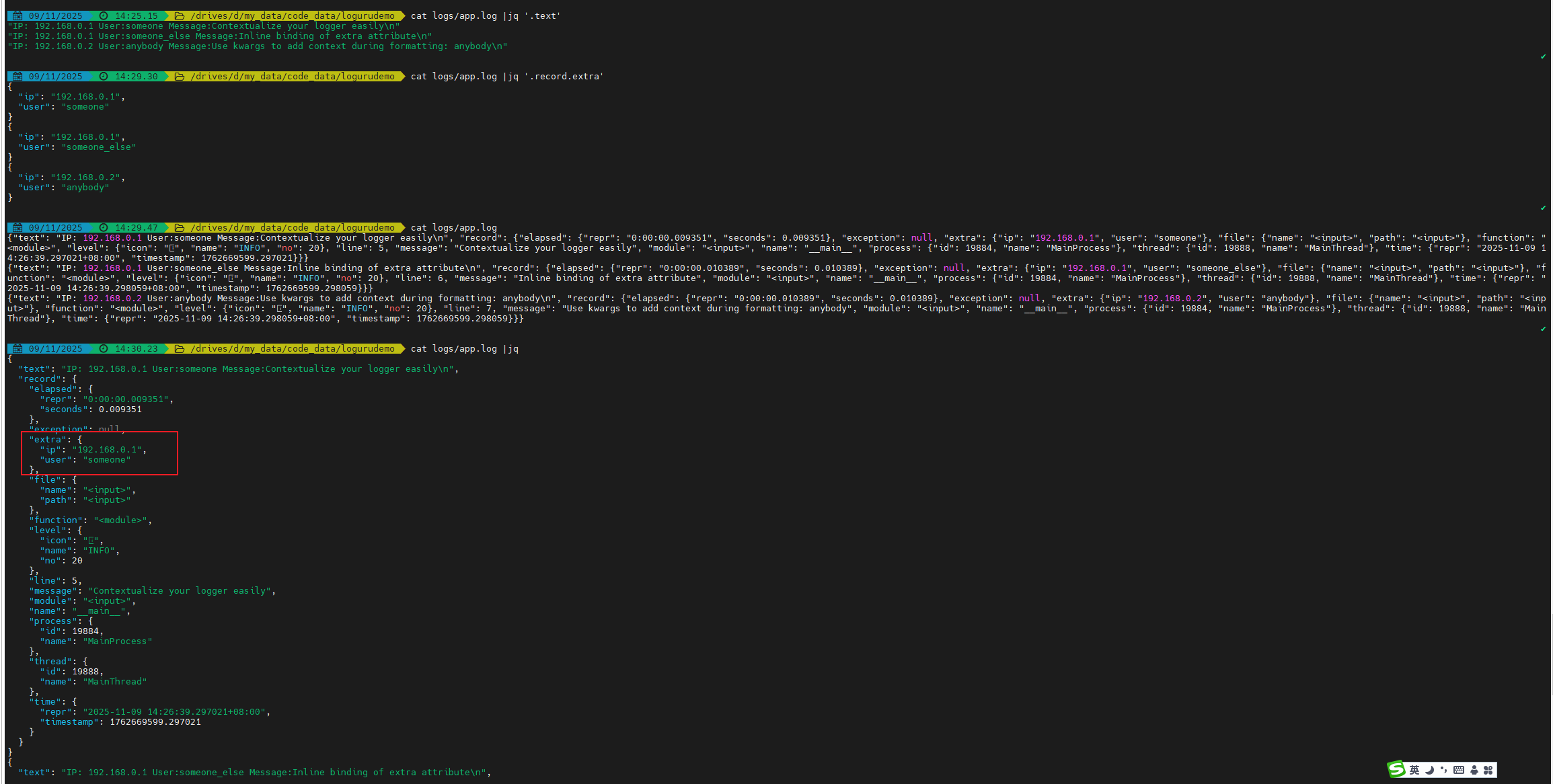Click the calendar icon in the last prompt
This screenshot has width=1553, height=784.
pos(17,348)
